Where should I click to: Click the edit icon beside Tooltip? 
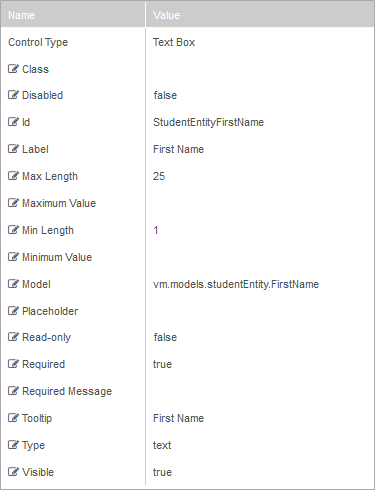[x=13, y=418]
